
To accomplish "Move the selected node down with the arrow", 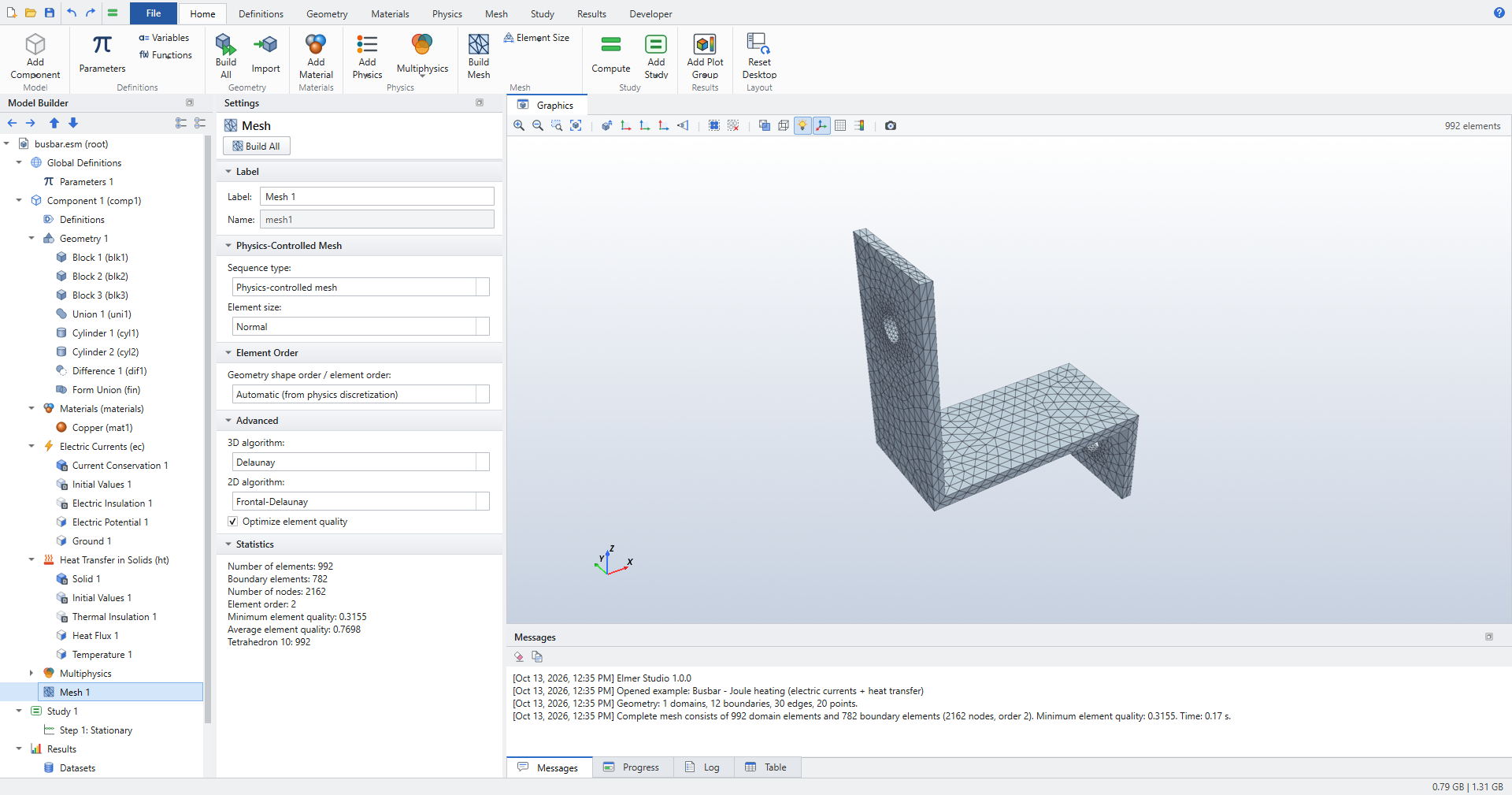I will (73, 123).
